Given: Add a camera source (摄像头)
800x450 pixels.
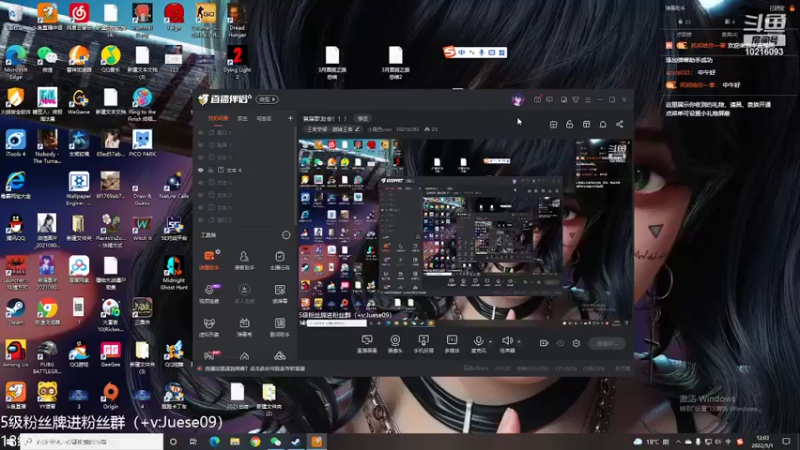Looking at the screenshot, I should [x=395, y=344].
